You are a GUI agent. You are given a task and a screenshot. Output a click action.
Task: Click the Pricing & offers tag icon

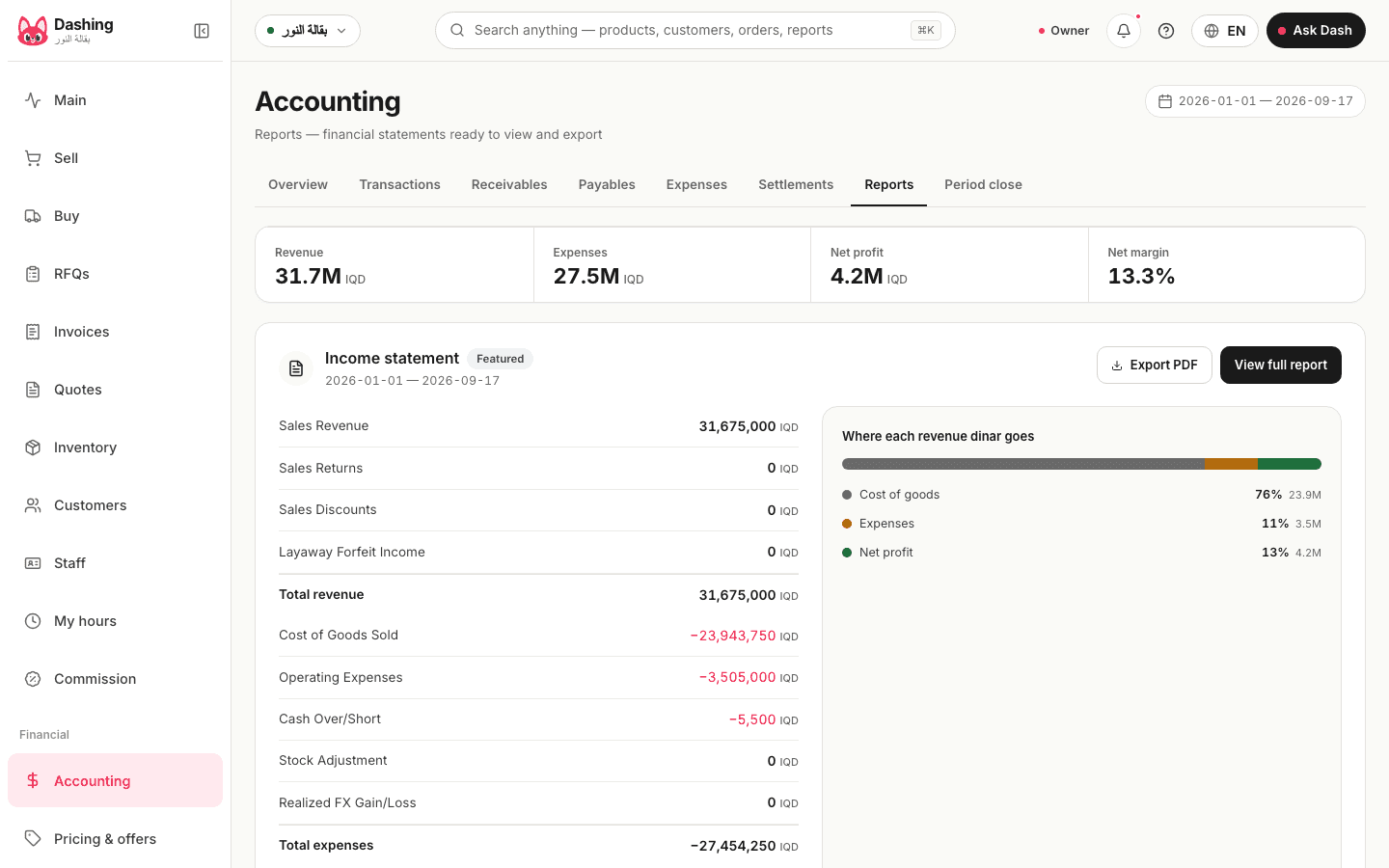tap(33, 839)
